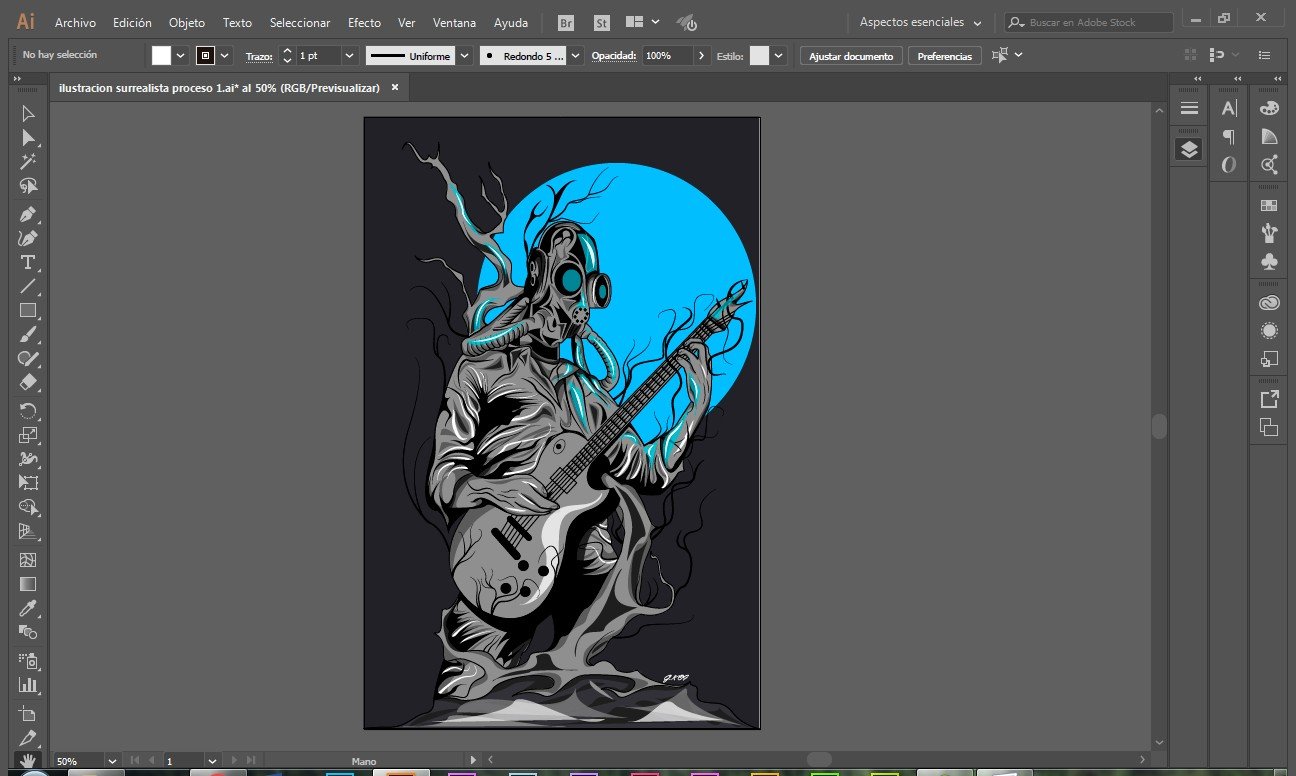The height and width of the screenshot is (776, 1296).
Task: Open the Artboards panel
Action: (x=1269, y=427)
